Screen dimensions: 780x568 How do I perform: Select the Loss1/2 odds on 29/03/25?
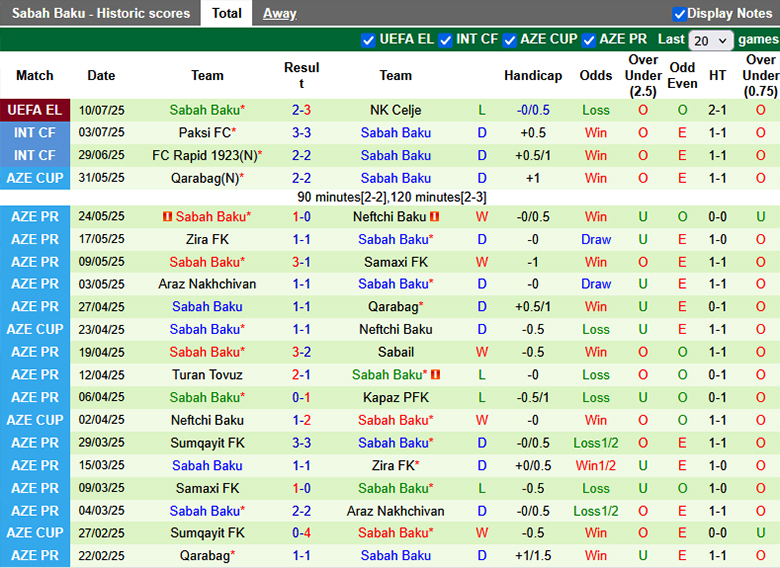[x=595, y=443]
